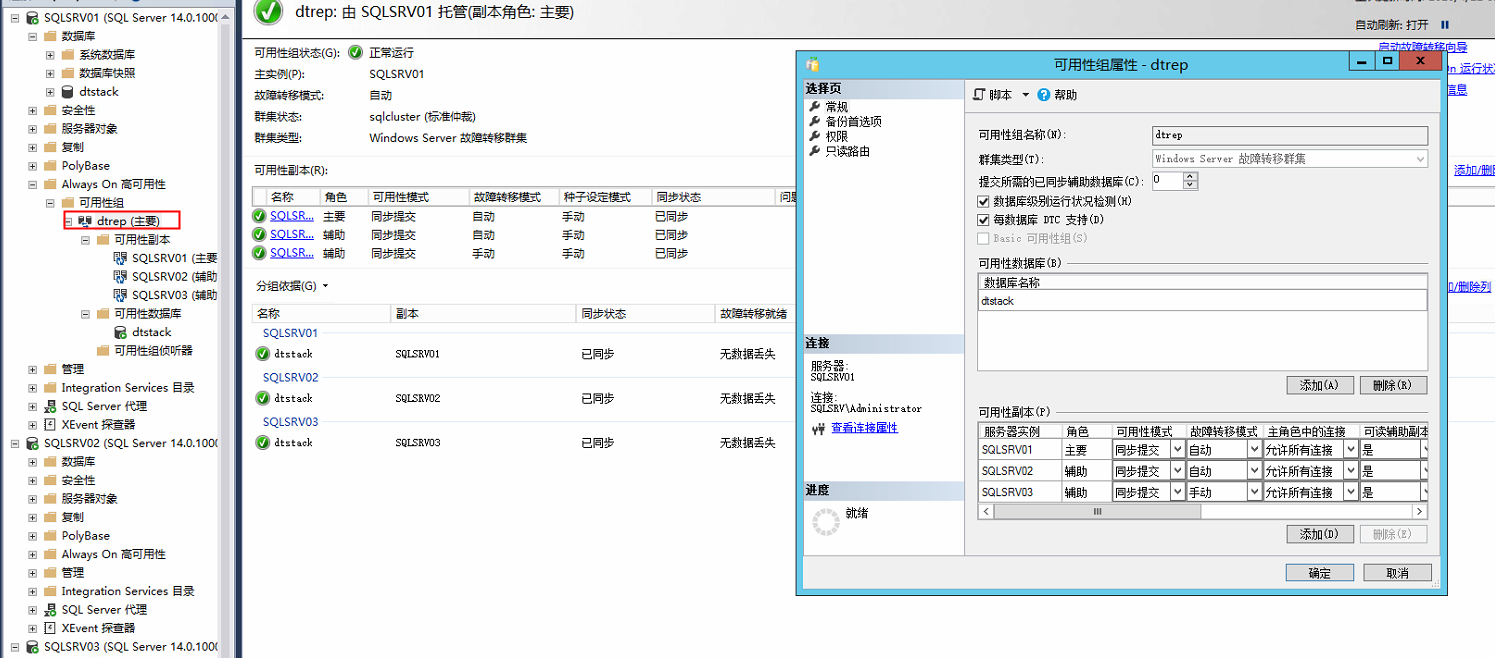
Task: Click the 脚本 script icon in dialog toolbar
Action: click(979, 95)
